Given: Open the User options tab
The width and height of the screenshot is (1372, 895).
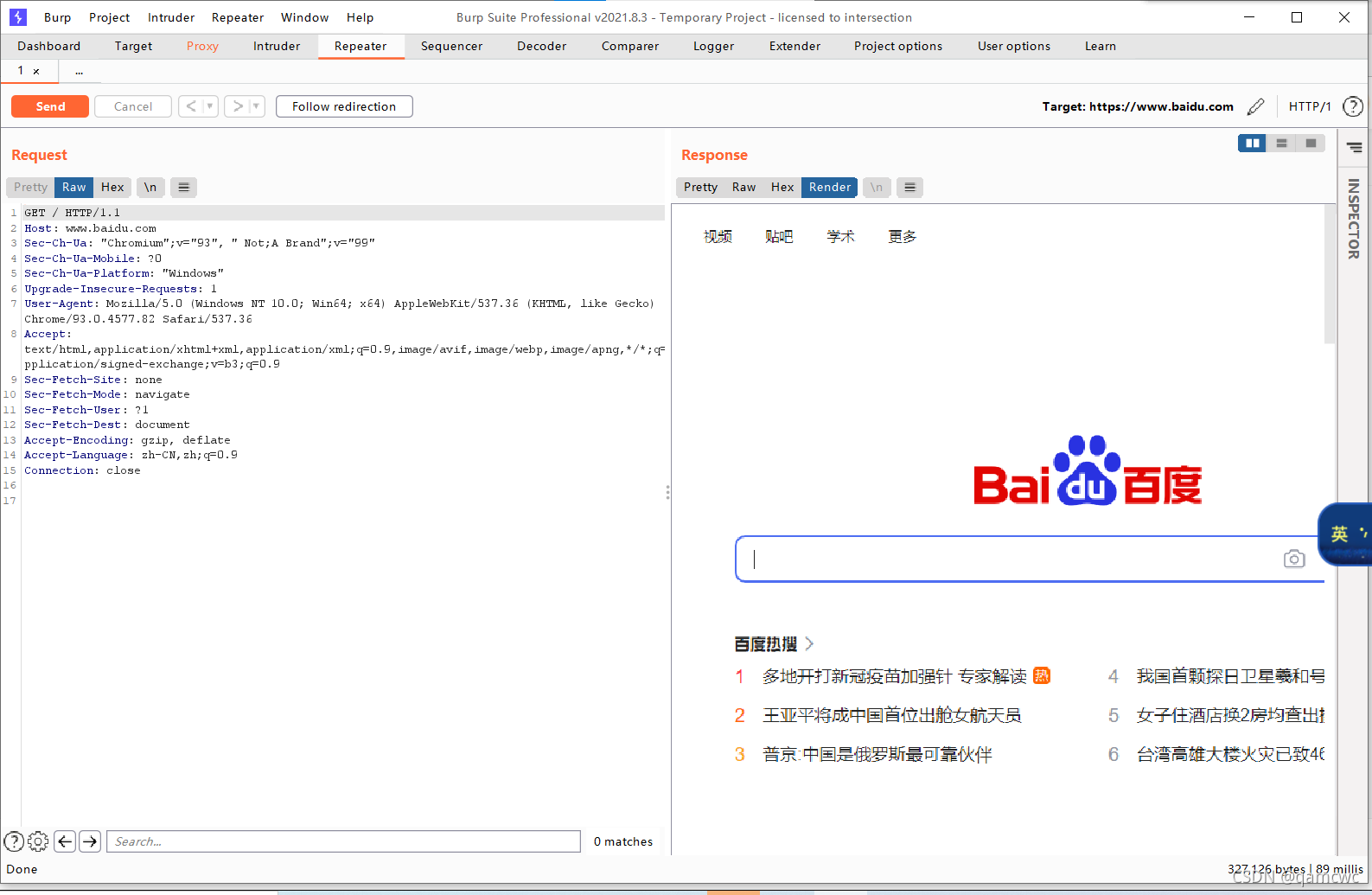Looking at the screenshot, I should 1013,46.
